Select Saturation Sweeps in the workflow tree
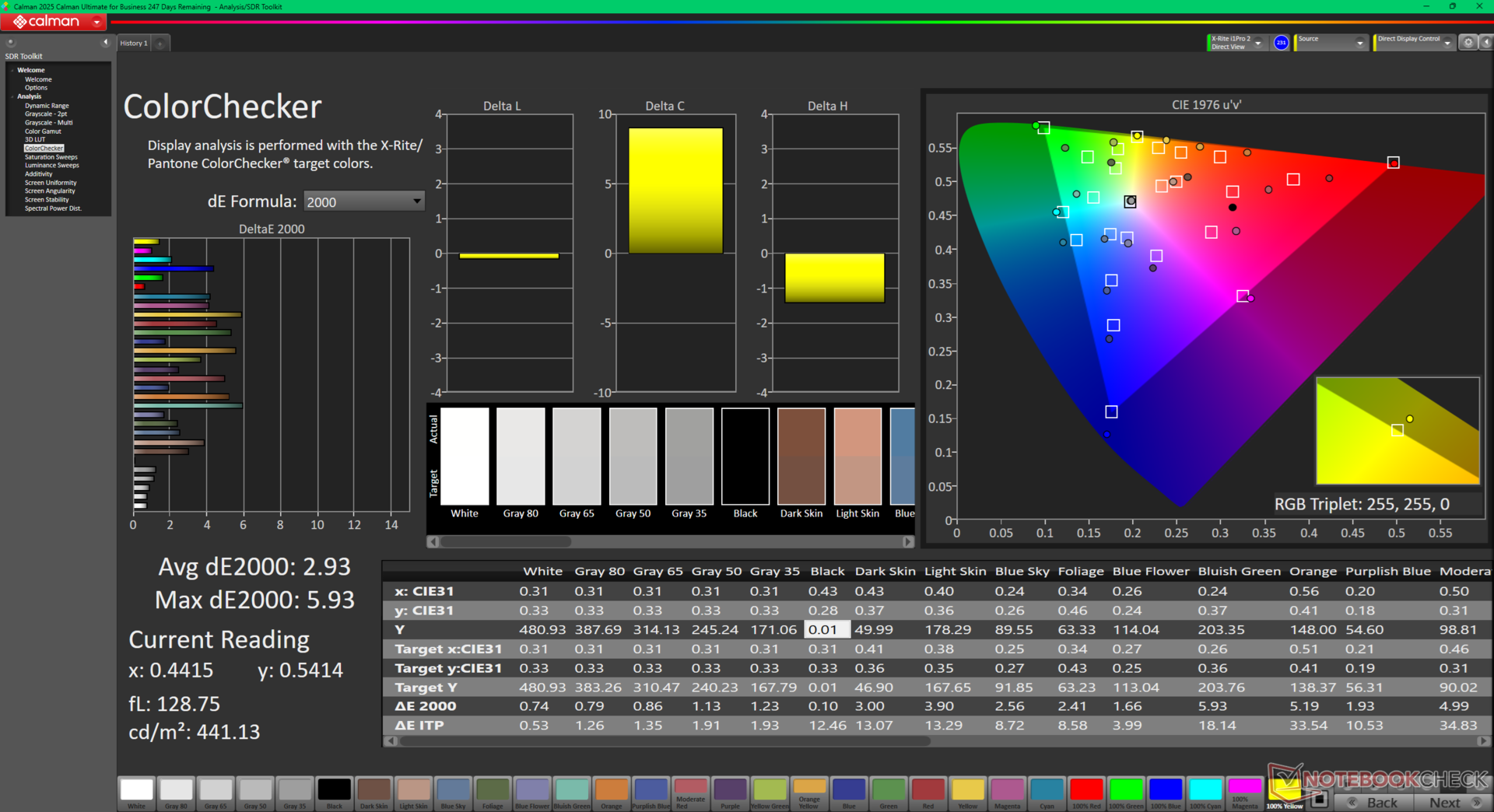Viewport: 1494px width, 812px height. pos(51,157)
